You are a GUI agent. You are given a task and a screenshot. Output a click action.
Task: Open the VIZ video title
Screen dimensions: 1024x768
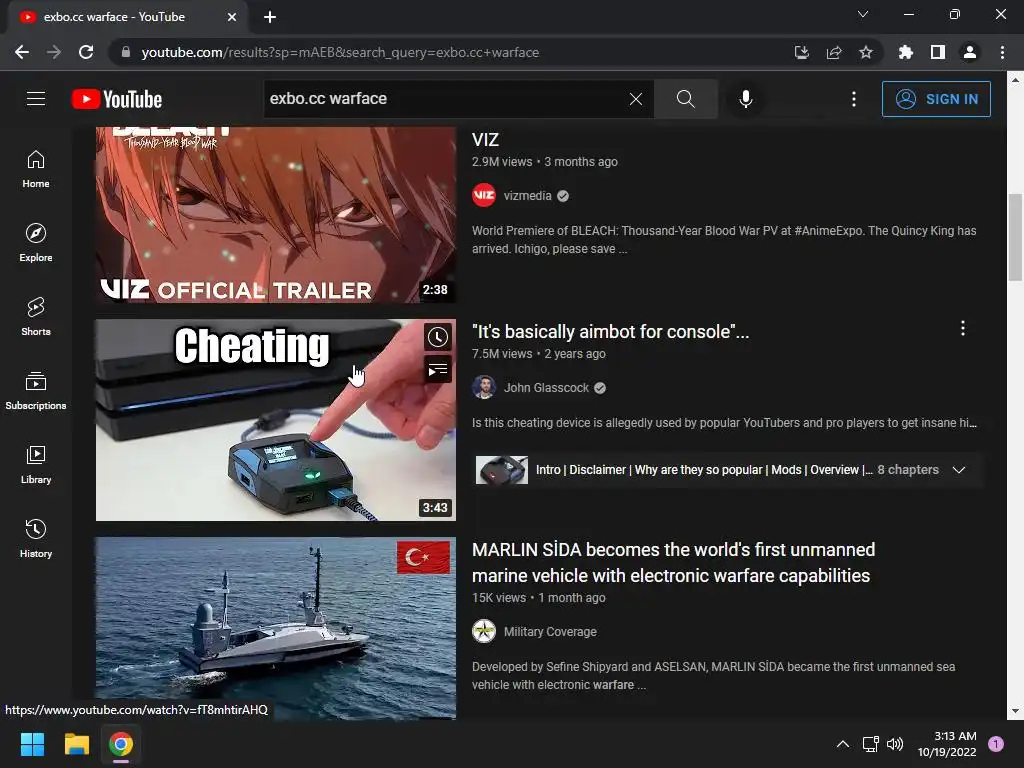[485, 140]
